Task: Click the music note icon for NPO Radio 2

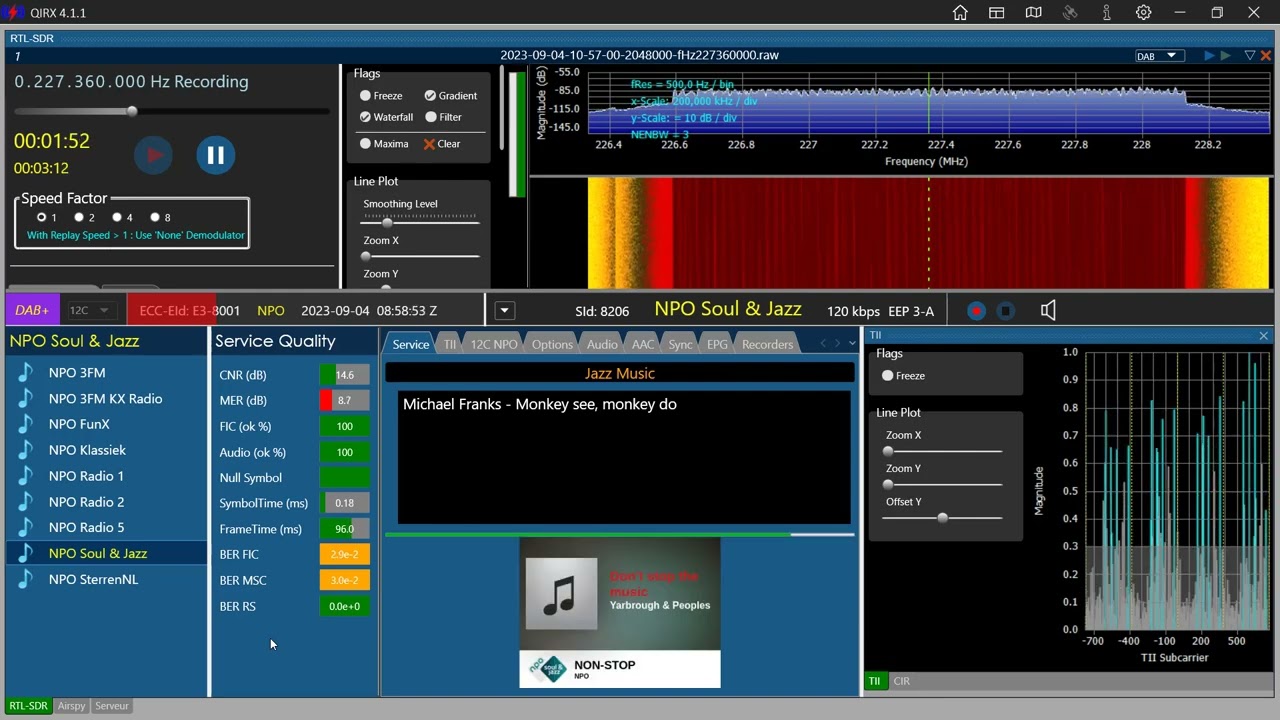Action: tap(27, 502)
